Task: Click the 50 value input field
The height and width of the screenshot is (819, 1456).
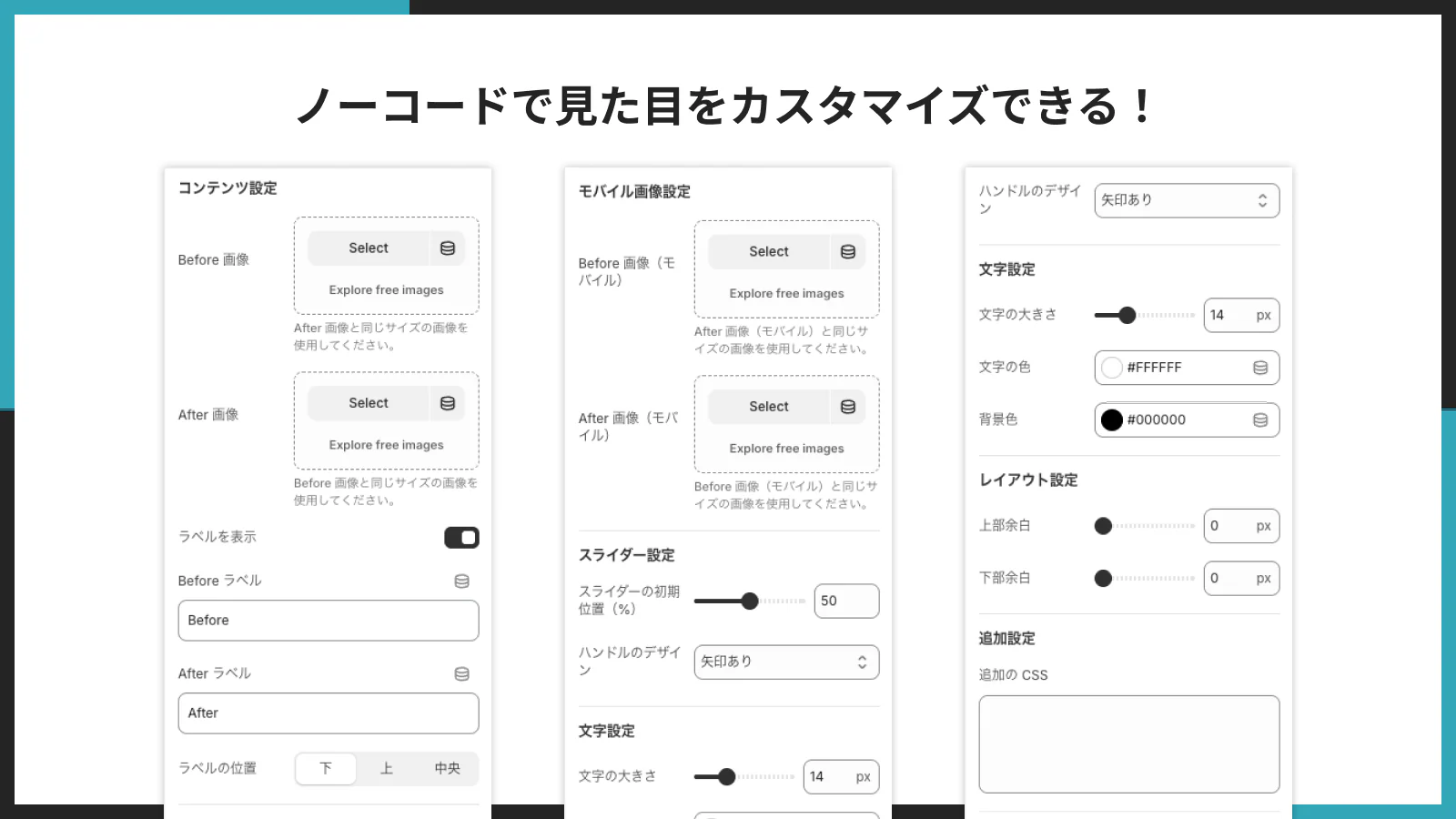Action: [845, 601]
